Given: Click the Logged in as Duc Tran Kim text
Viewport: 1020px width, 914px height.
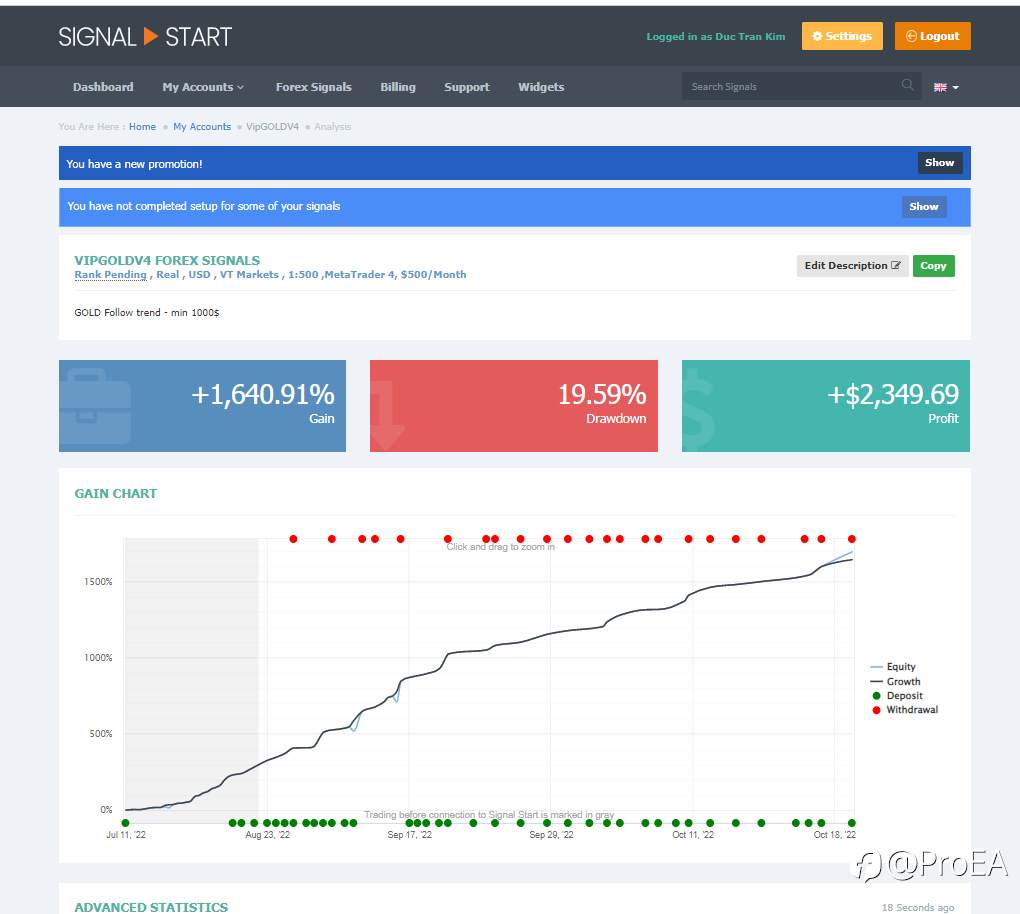Looking at the screenshot, I should coord(716,36).
